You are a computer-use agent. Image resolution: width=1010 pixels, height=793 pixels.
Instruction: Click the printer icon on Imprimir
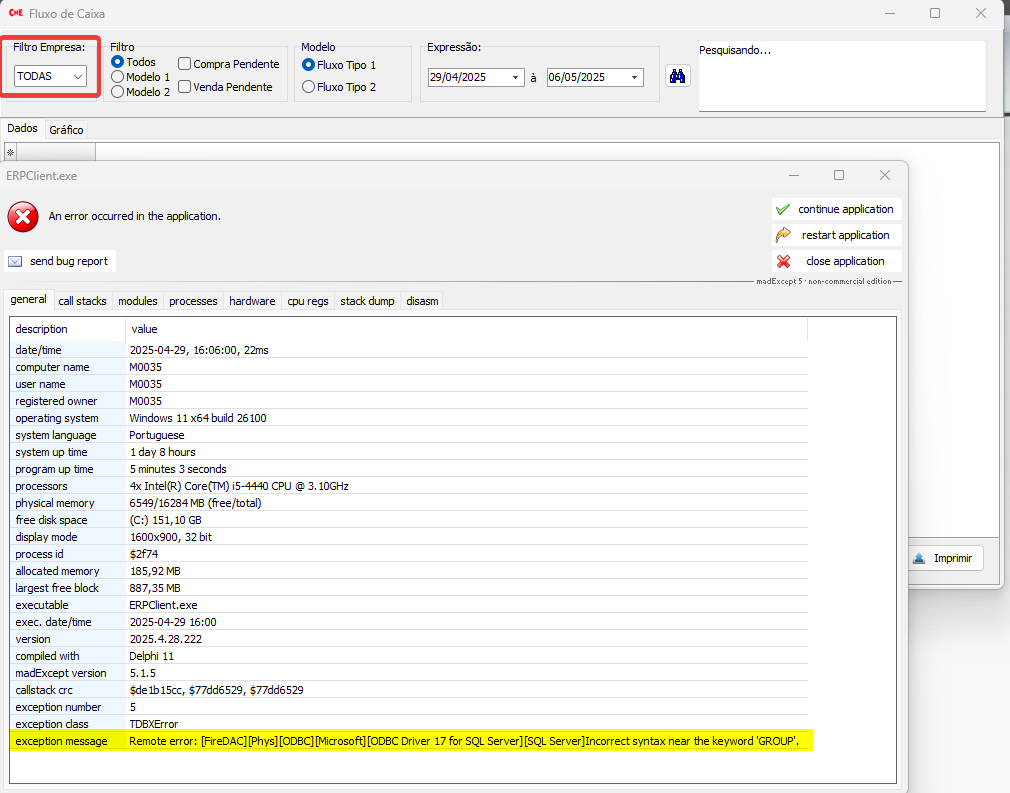click(x=919, y=558)
